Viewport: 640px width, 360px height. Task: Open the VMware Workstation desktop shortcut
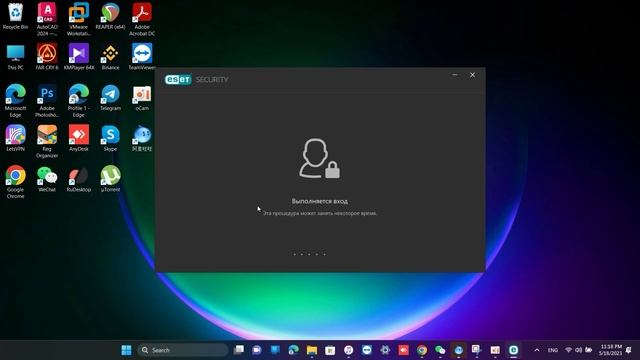(79, 19)
